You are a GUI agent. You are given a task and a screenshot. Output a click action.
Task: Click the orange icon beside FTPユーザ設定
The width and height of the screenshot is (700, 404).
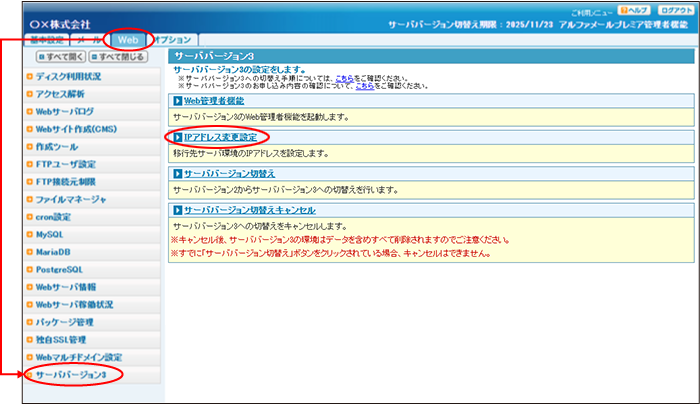pyautogui.click(x=29, y=164)
